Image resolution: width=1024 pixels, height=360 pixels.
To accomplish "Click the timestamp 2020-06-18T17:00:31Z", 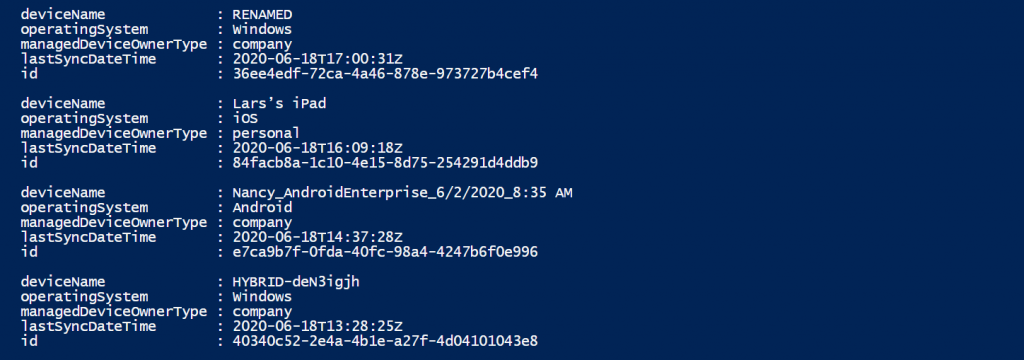I will pos(317,59).
